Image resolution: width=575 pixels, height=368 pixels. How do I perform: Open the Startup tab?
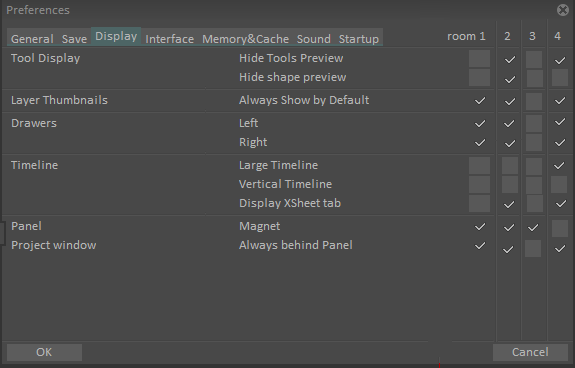tap(359, 39)
